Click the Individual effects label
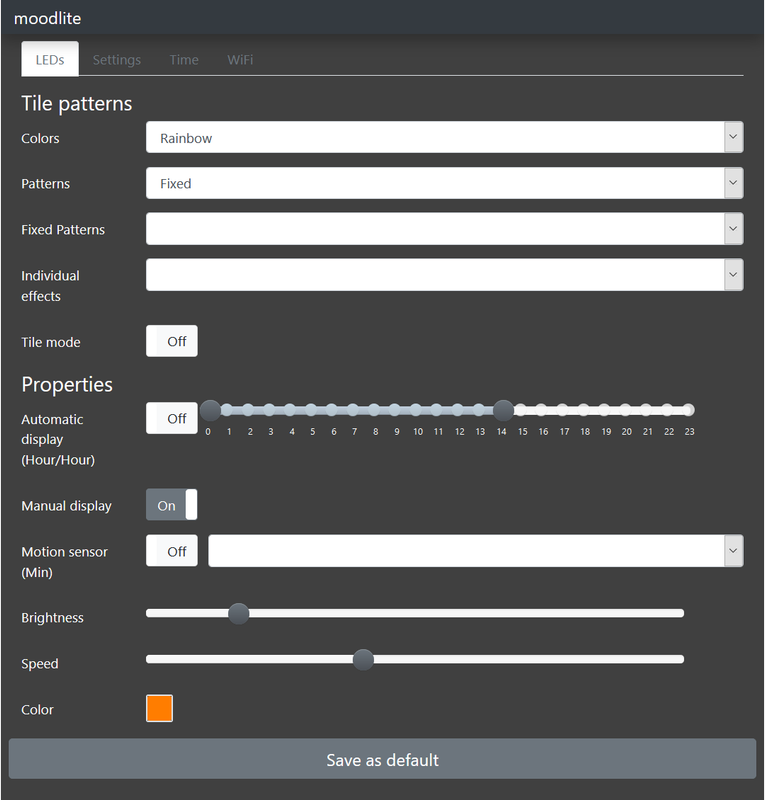The image size is (765, 800). pyautogui.click(x=51, y=286)
